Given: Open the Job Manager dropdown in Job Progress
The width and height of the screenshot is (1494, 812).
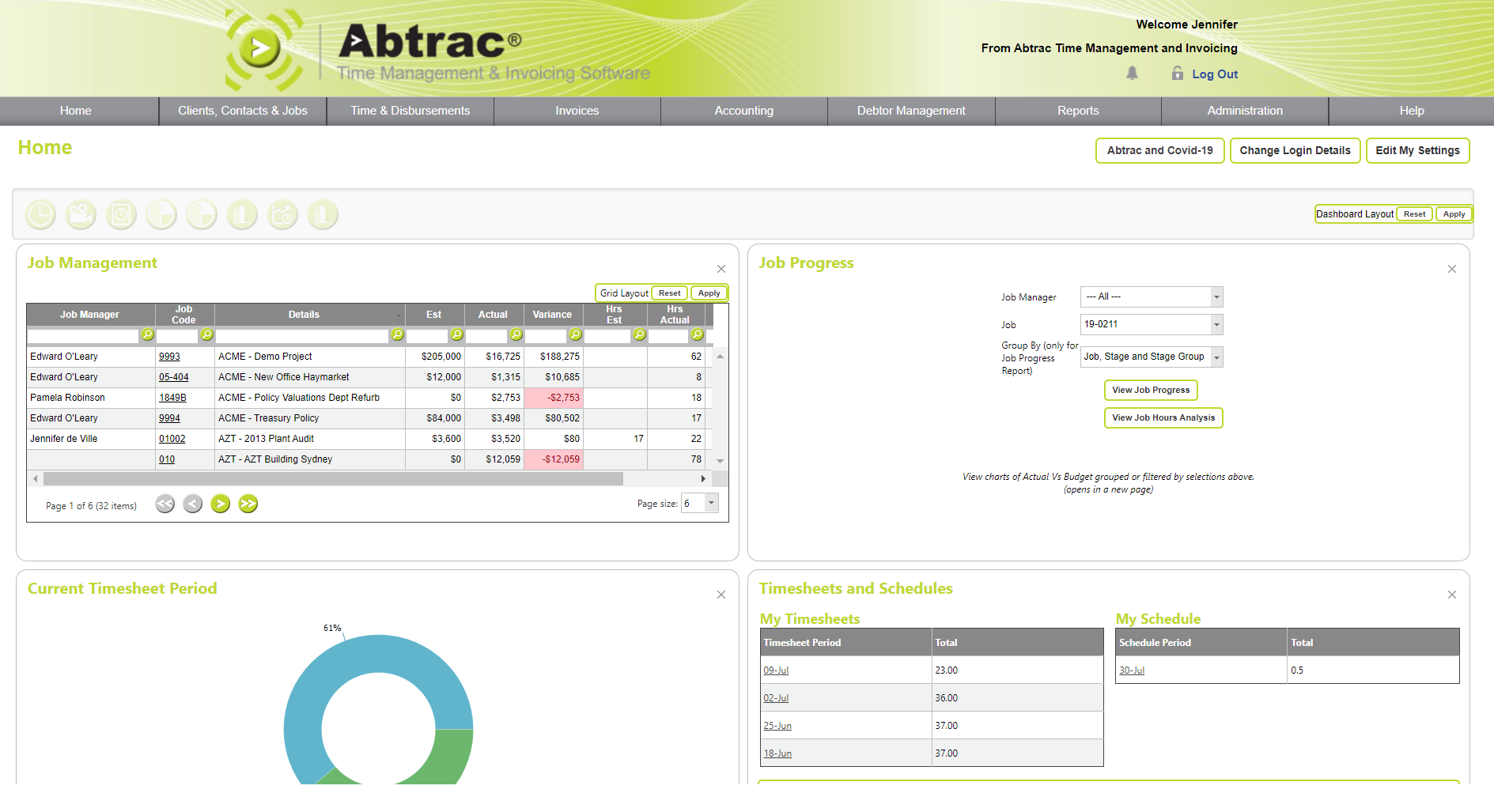Looking at the screenshot, I should [1216, 296].
